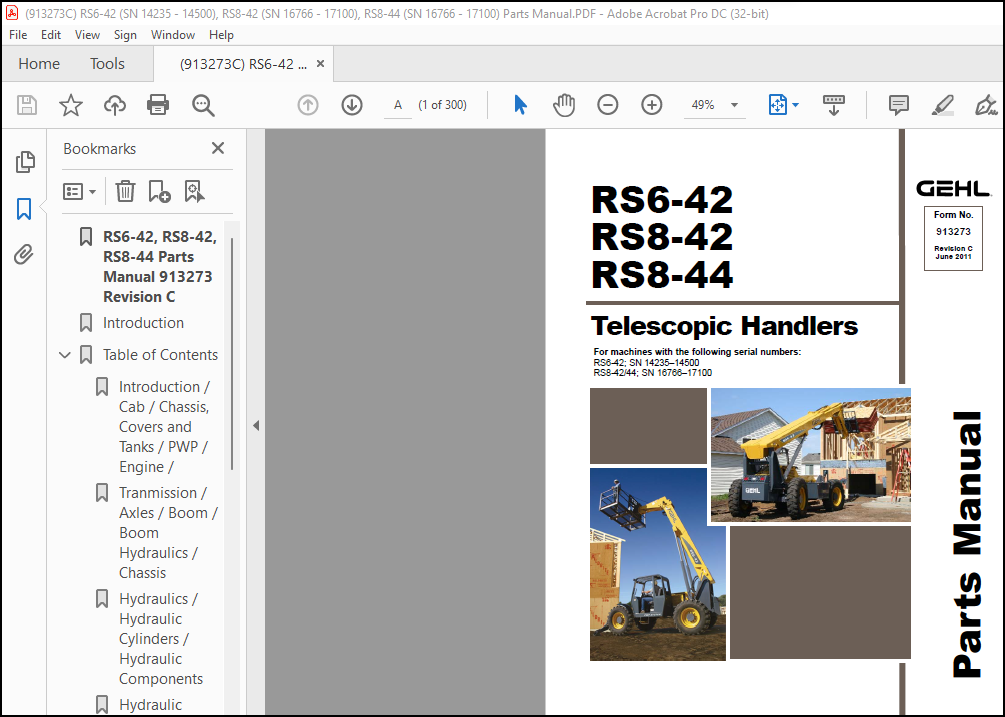
Task: Click the yellow telehandler house photo
Action: 811,454
